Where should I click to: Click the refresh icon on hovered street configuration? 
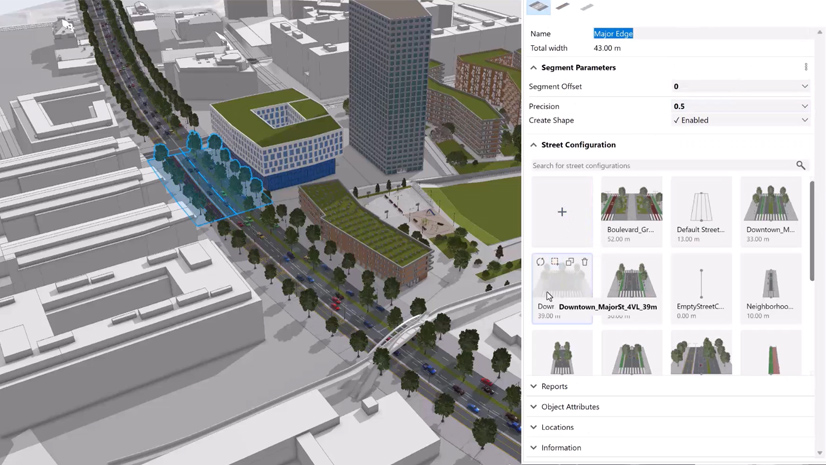[x=540, y=262]
